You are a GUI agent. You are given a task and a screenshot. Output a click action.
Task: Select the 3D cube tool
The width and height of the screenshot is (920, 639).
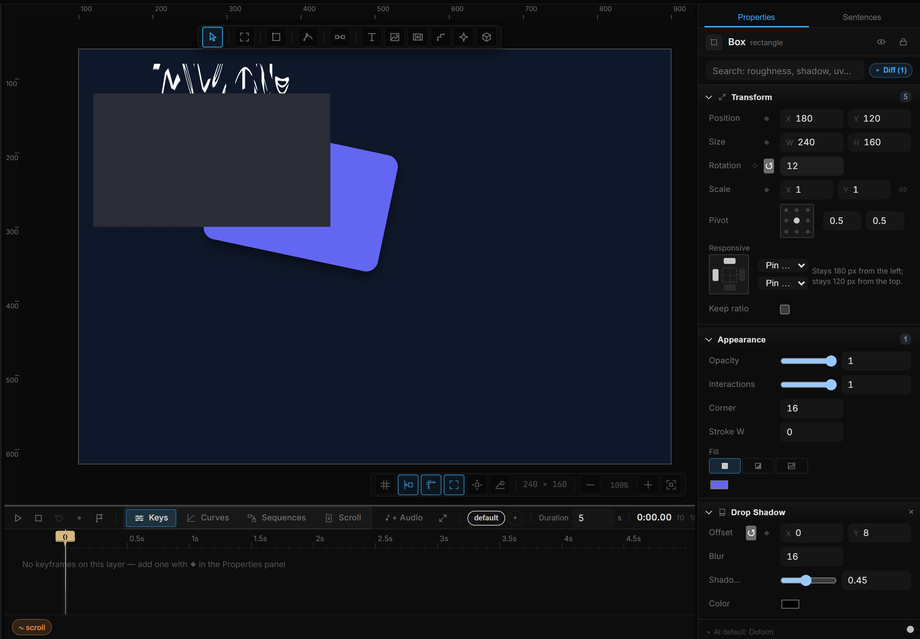point(486,37)
